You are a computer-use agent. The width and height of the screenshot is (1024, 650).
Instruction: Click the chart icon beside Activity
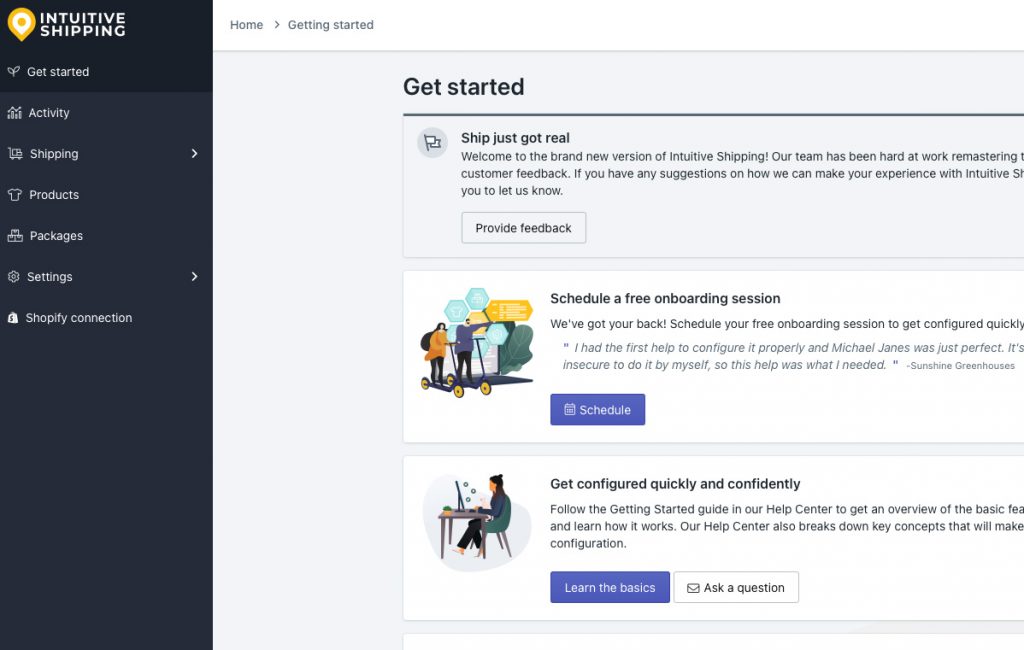pos(14,112)
